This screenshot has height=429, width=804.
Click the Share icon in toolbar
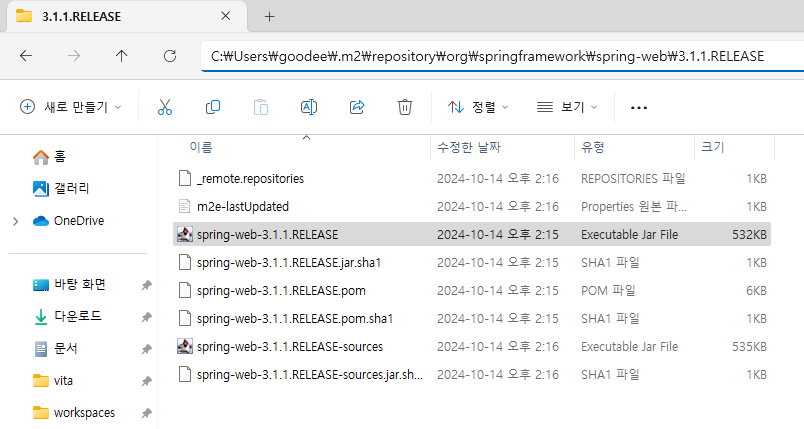pyautogui.click(x=357, y=107)
